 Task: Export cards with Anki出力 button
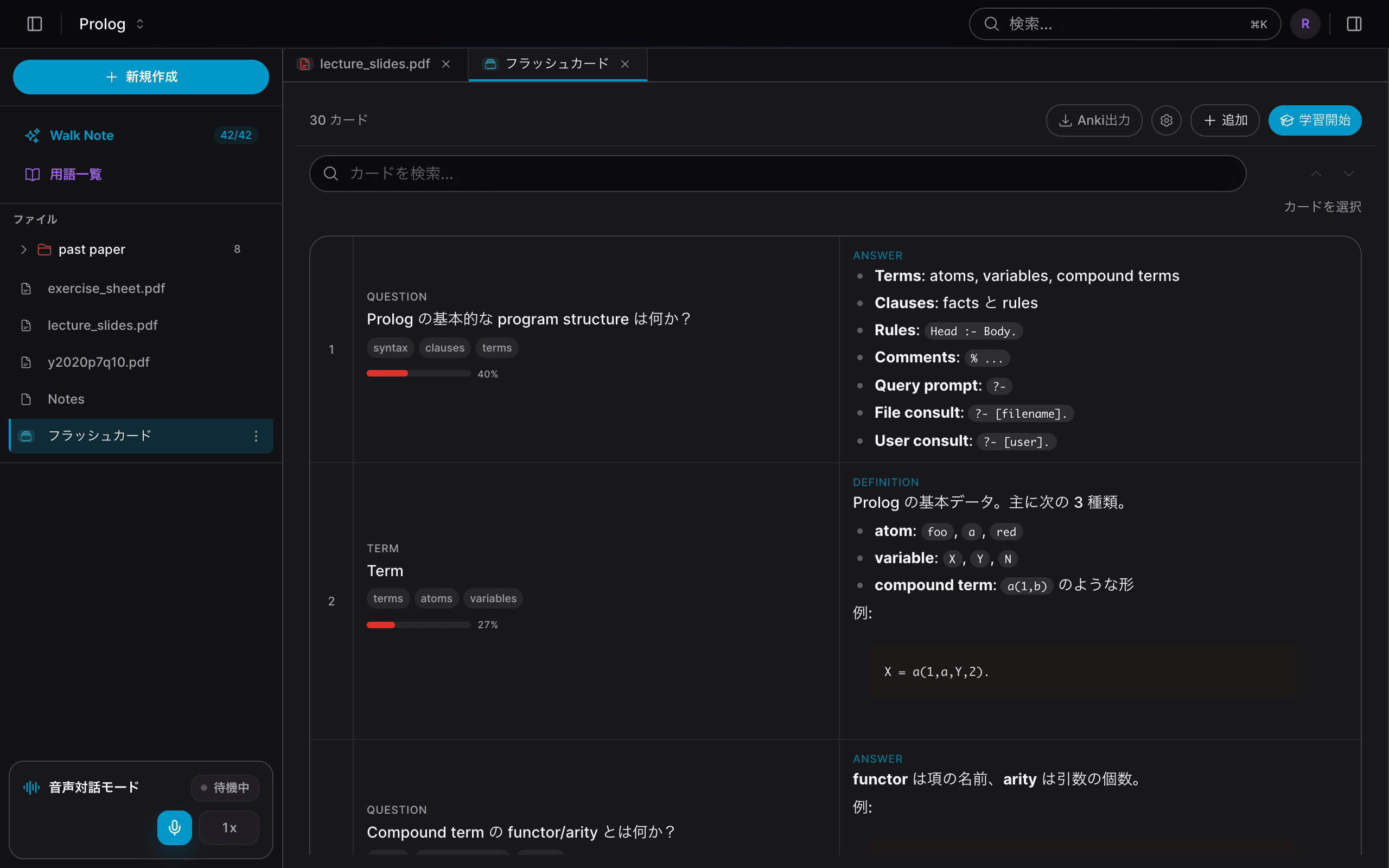(x=1094, y=120)
